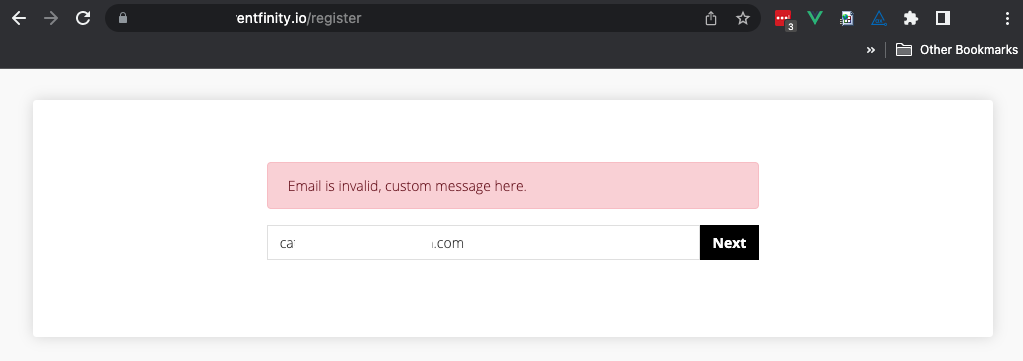Reload the register page

tap(83, 18)
